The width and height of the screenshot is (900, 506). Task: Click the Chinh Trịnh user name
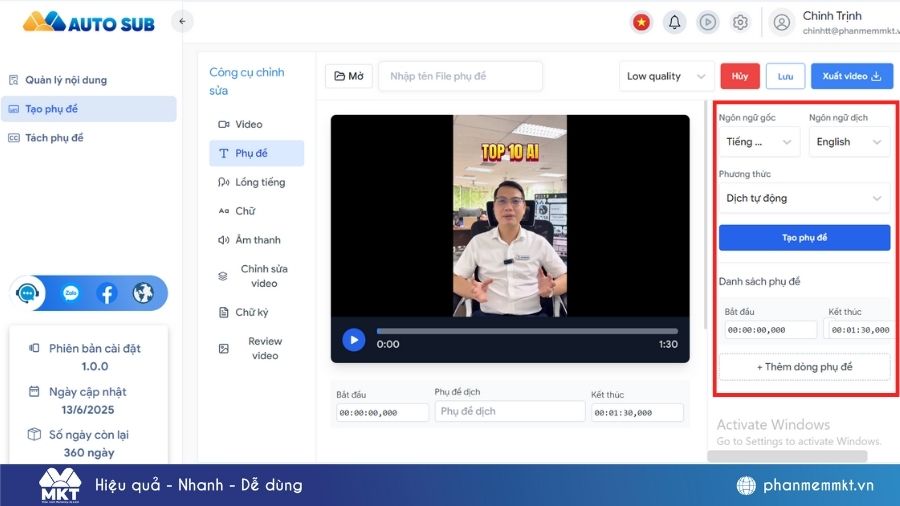tap(832, 16)
